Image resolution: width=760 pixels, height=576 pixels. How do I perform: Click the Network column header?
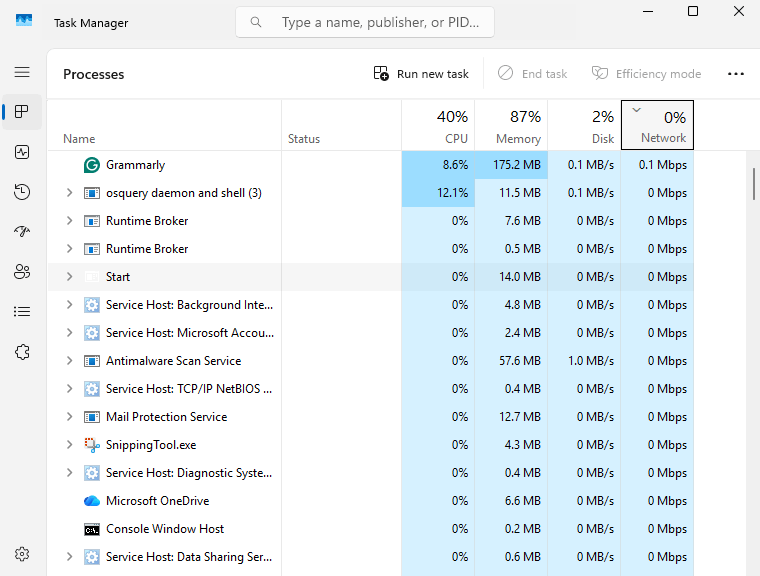click(x=657, y=126)
